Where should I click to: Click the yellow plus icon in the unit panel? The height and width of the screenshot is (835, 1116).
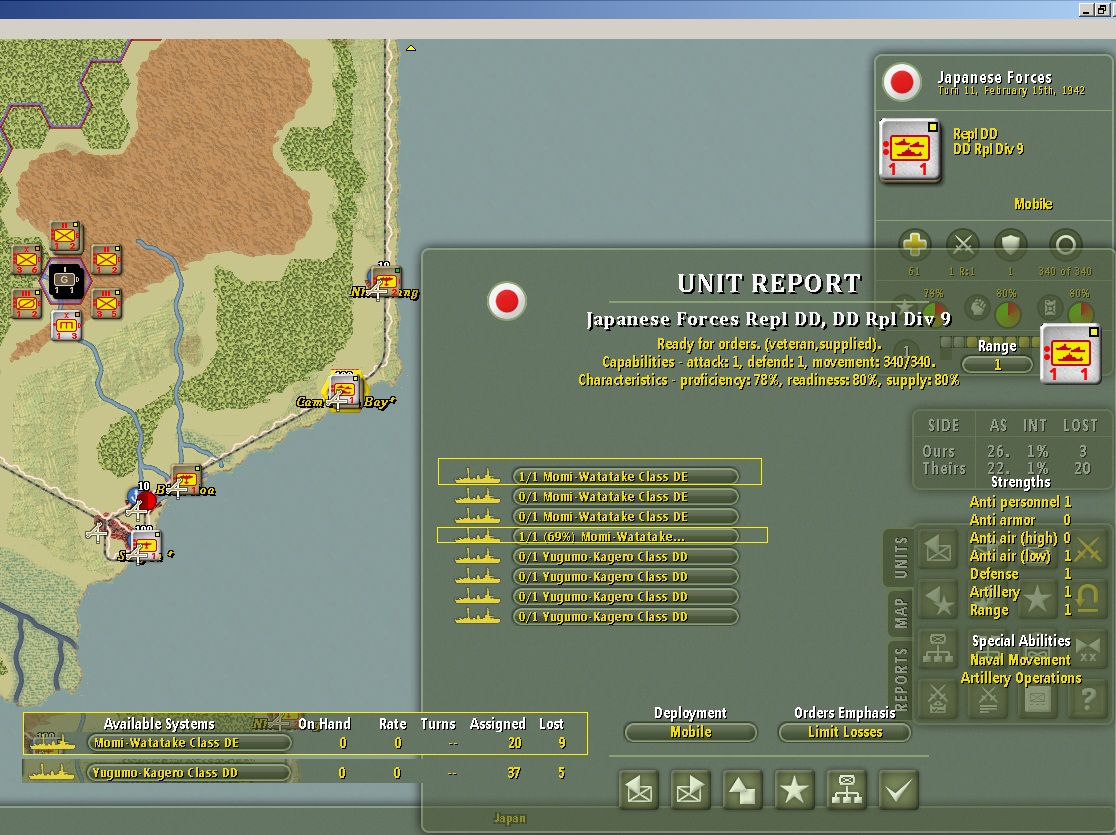[x=915, y=246]
